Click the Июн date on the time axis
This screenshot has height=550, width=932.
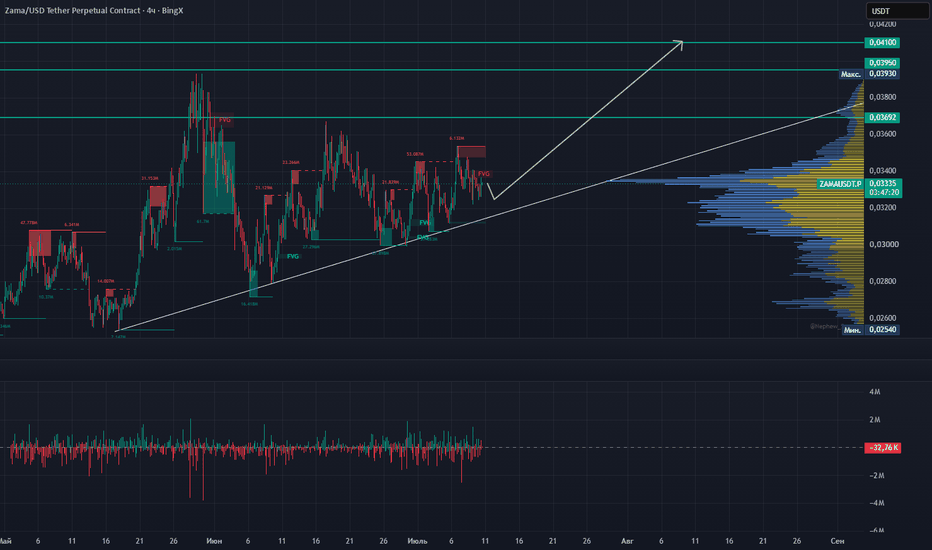[214, 541]
